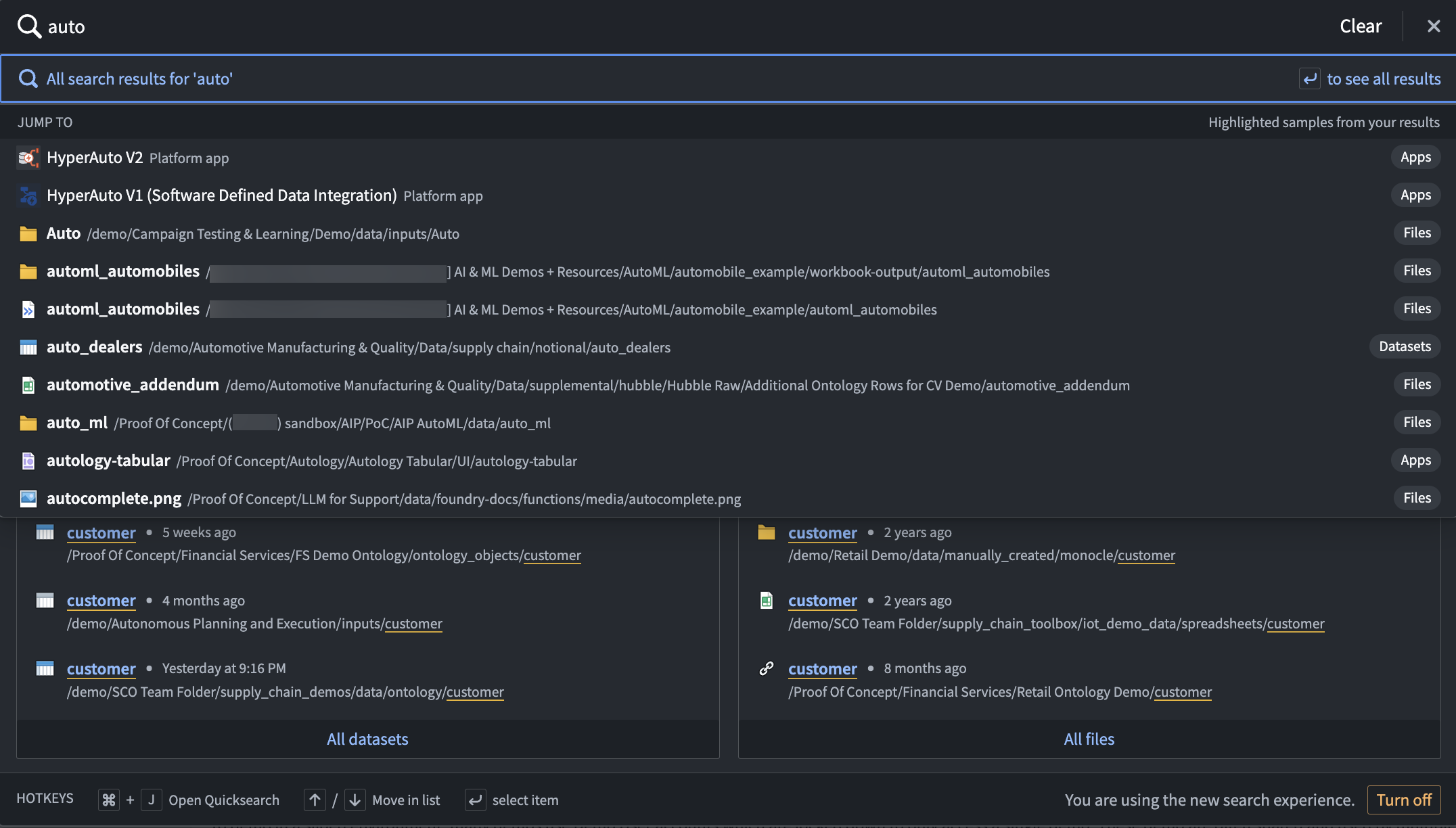Click the code workbook icon for automl_automobiles

tap(28, 309)
